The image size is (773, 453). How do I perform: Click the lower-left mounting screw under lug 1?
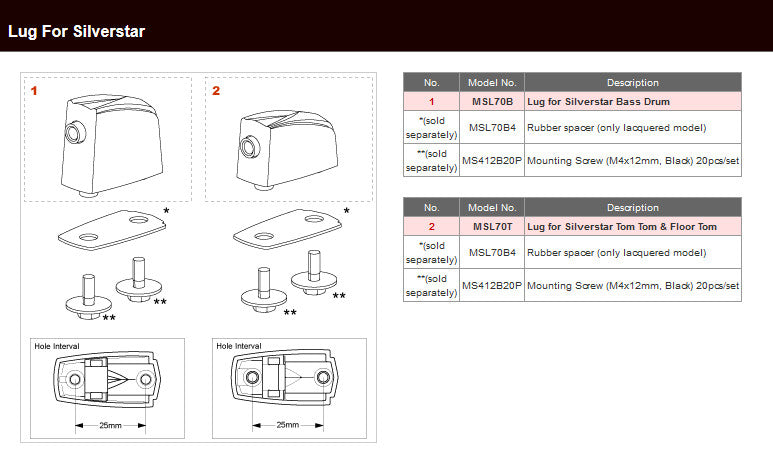point(89,297)
